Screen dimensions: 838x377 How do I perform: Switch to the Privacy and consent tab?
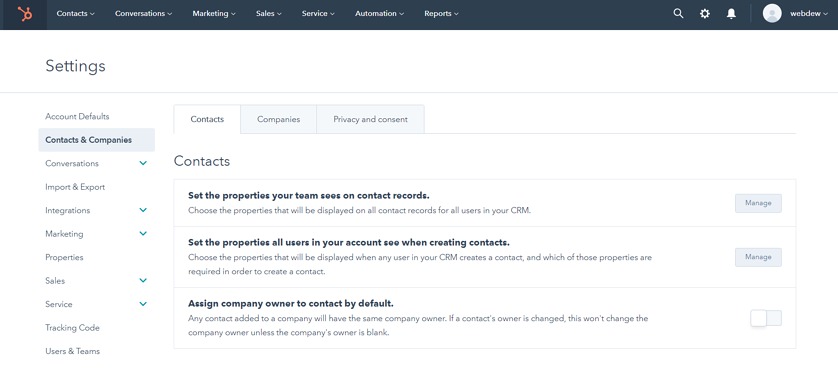370,119
